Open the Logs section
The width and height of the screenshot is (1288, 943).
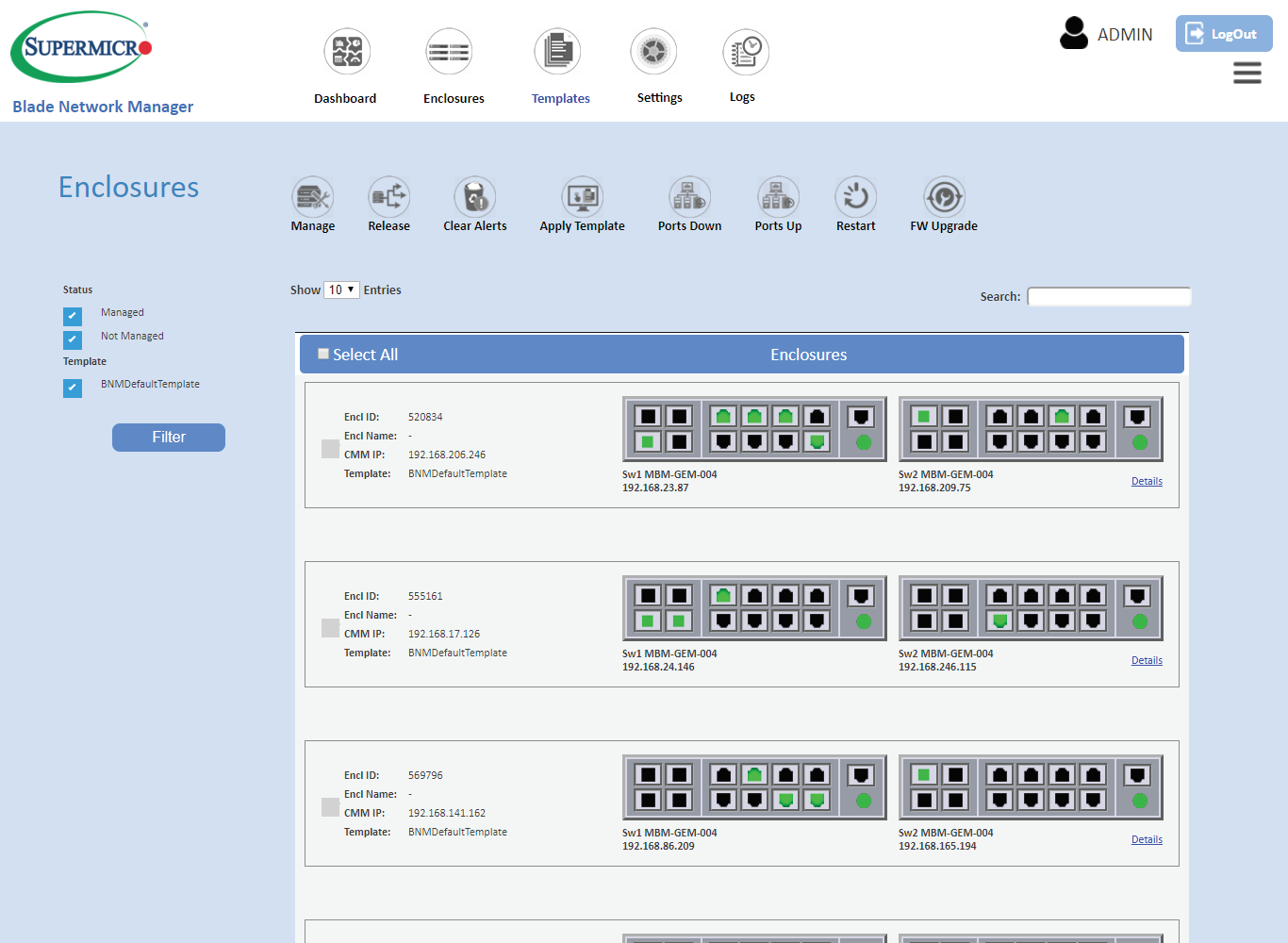[745, 52]
